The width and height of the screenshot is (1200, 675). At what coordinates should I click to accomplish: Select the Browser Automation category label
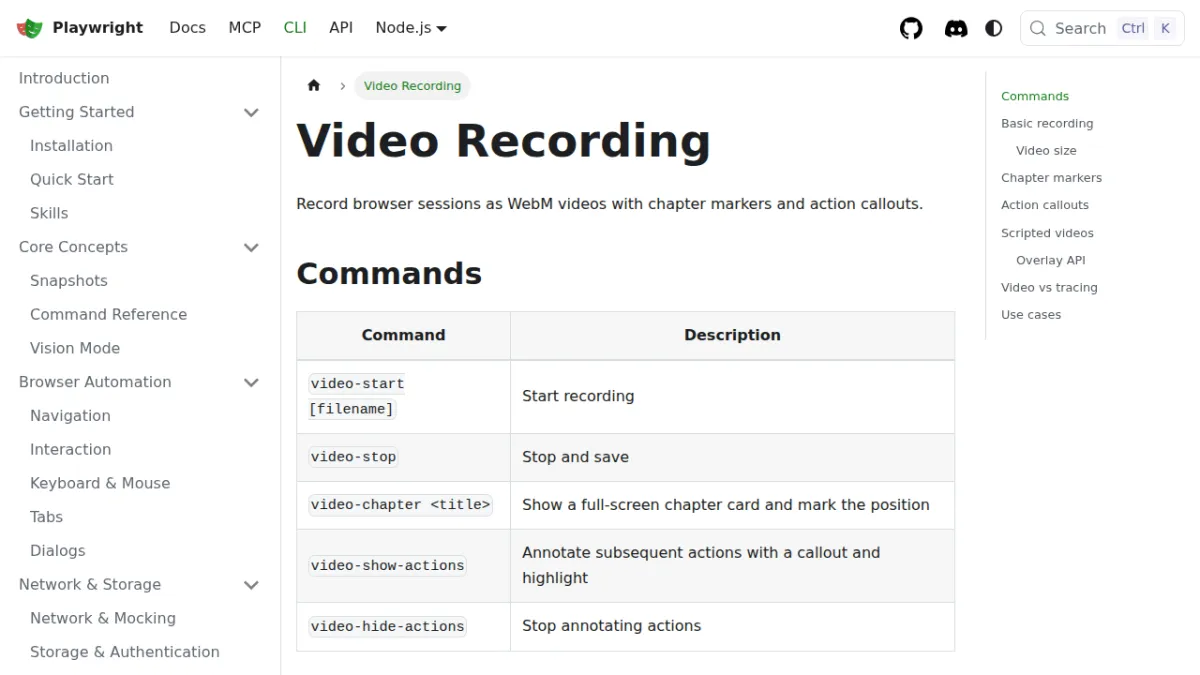coord(95,382)
